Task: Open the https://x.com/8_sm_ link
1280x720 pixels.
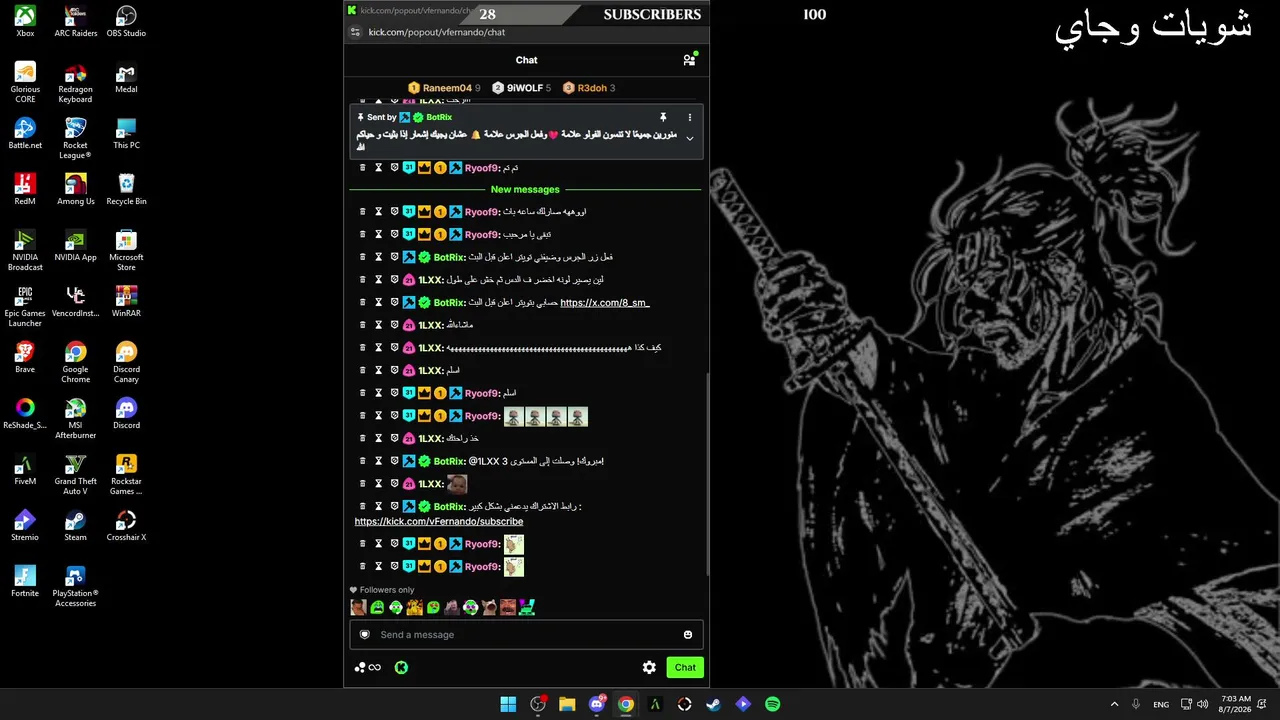Action: point(605,303)
